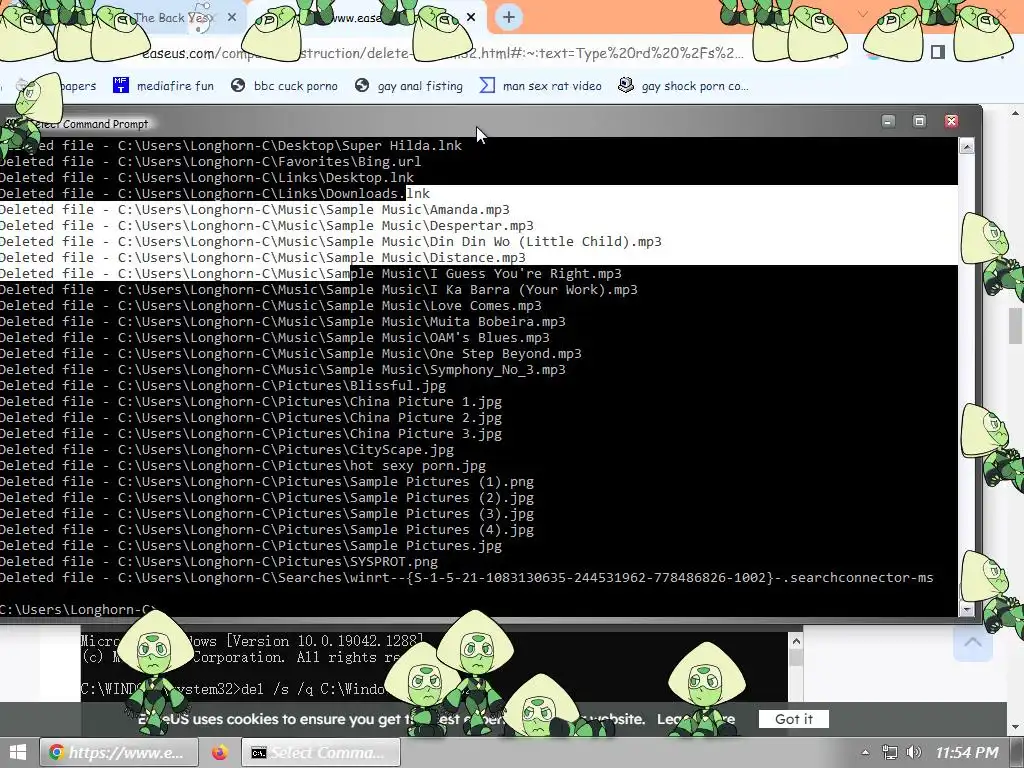The width and height of the screenshot is (1024, 768).
Task: Click the line deleting Symphony_No_3.mp3
Action: click(x=283, y=370)
